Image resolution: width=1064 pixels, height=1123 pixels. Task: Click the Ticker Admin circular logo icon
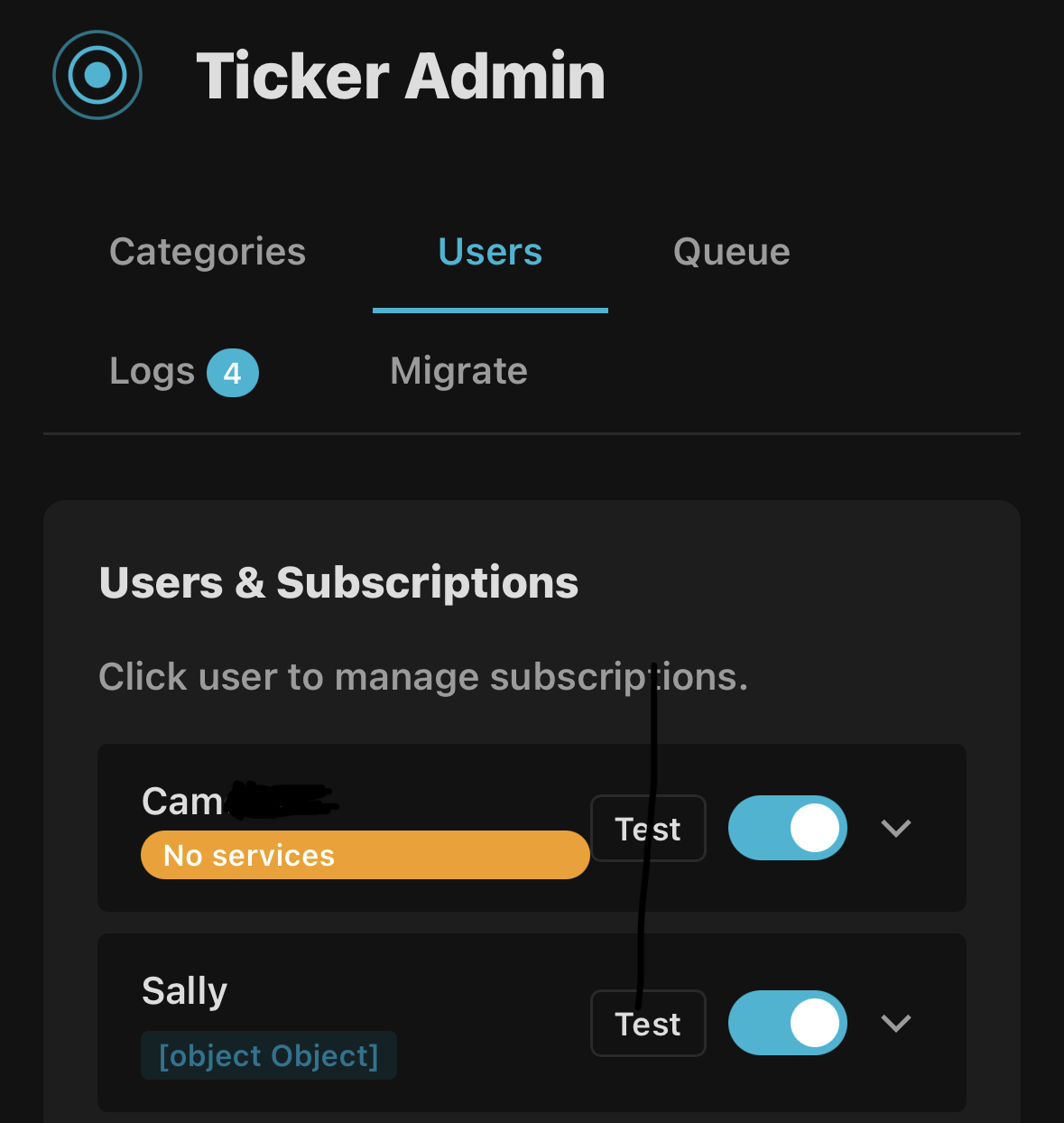(97, 75)
